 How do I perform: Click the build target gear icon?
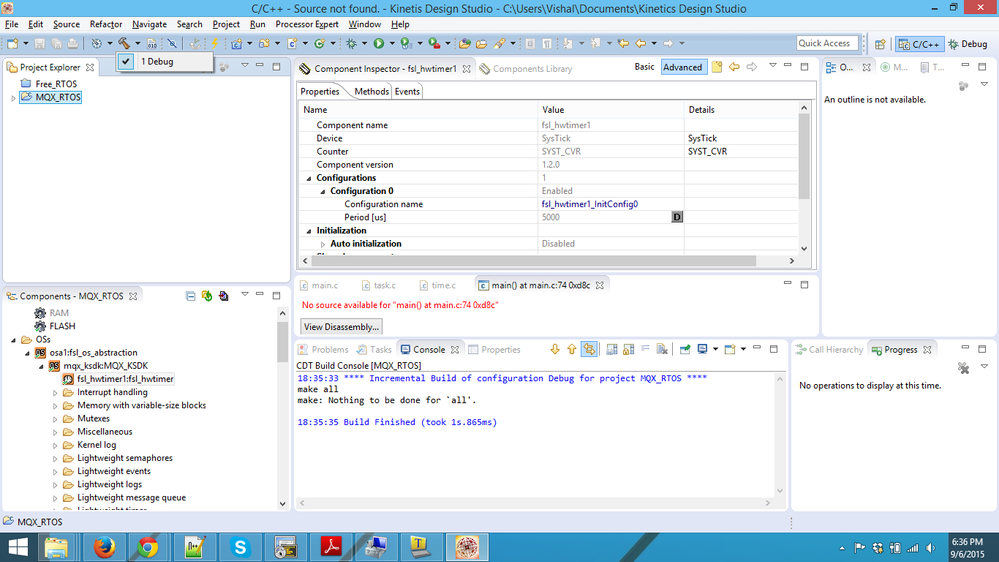[x=96, y=43]
